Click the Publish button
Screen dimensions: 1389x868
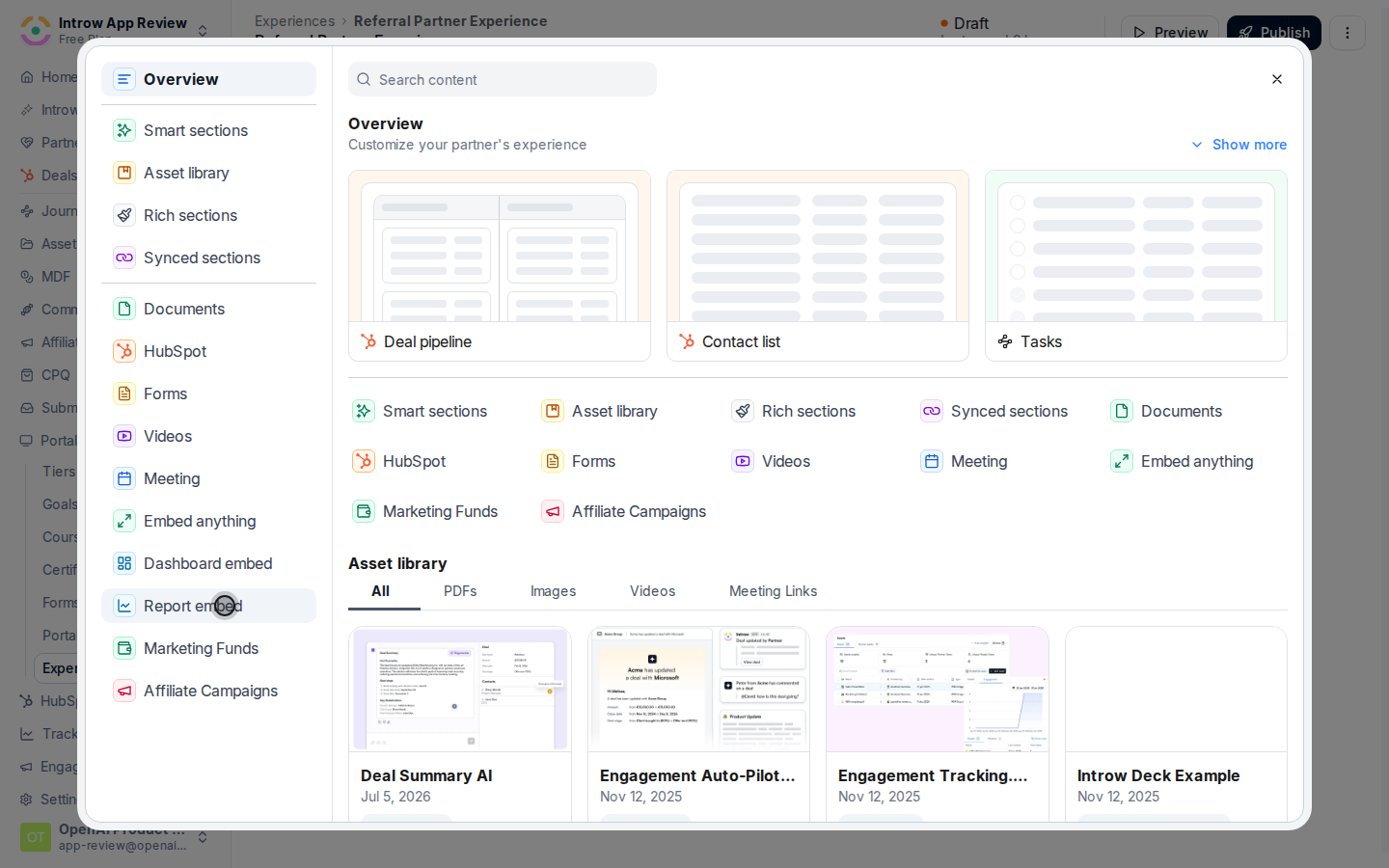coord(1274,33)
